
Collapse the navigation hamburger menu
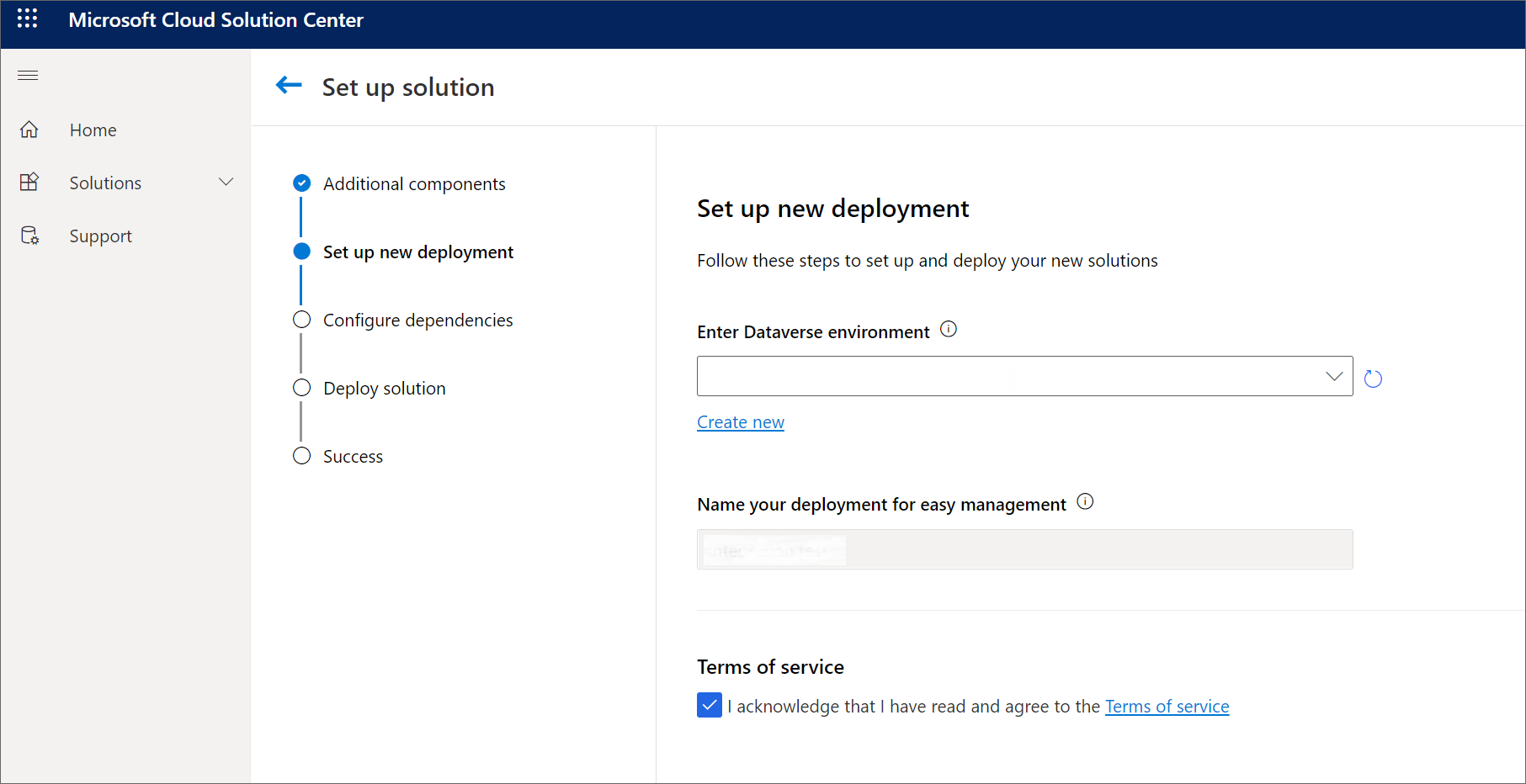(28, 76)
